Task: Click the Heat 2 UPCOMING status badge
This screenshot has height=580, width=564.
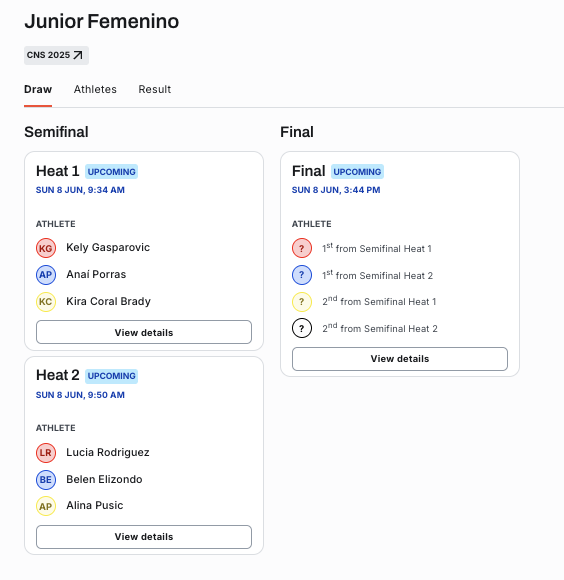Action: [x=111, y=376]
